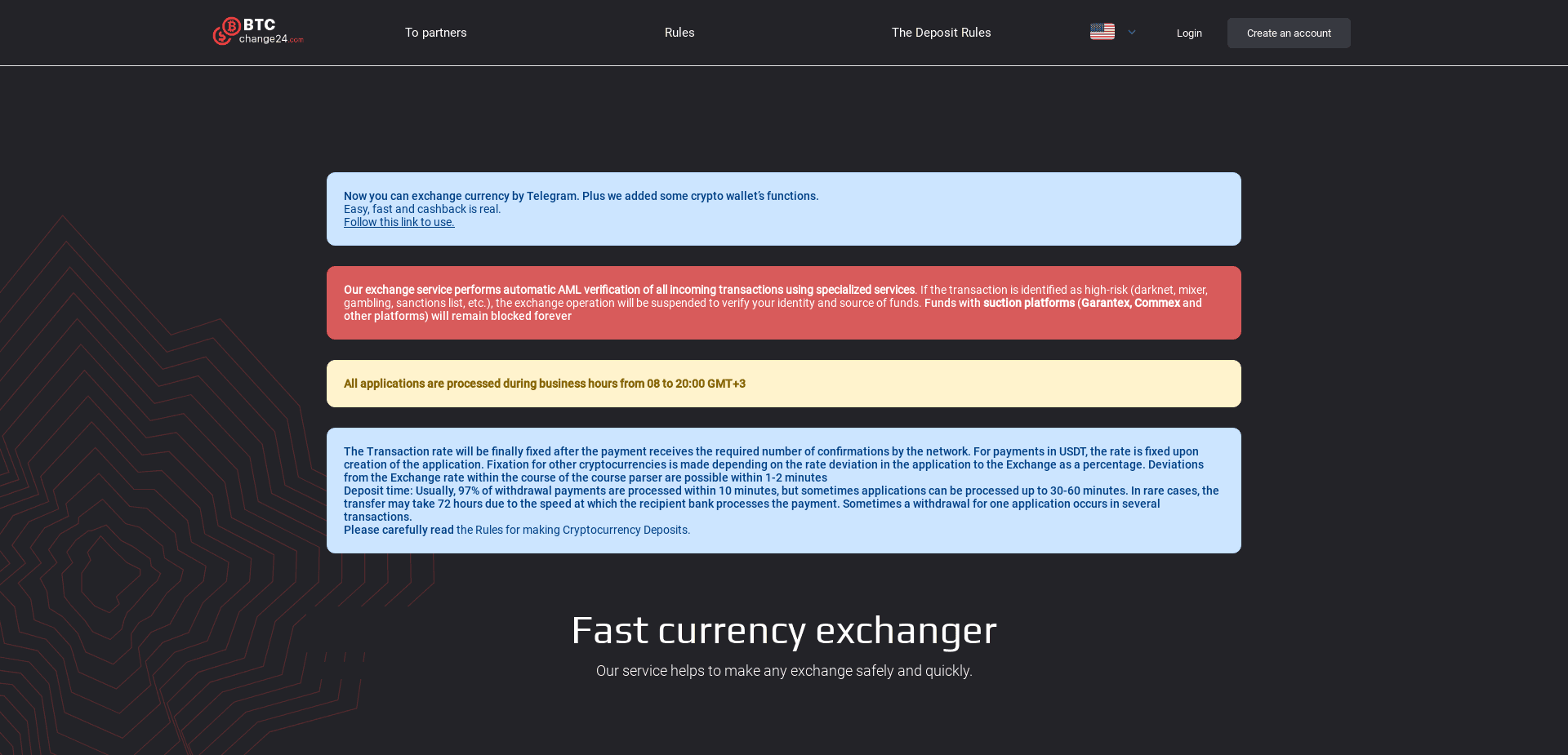Click the American flag next to the chevron

(1102, 31)
